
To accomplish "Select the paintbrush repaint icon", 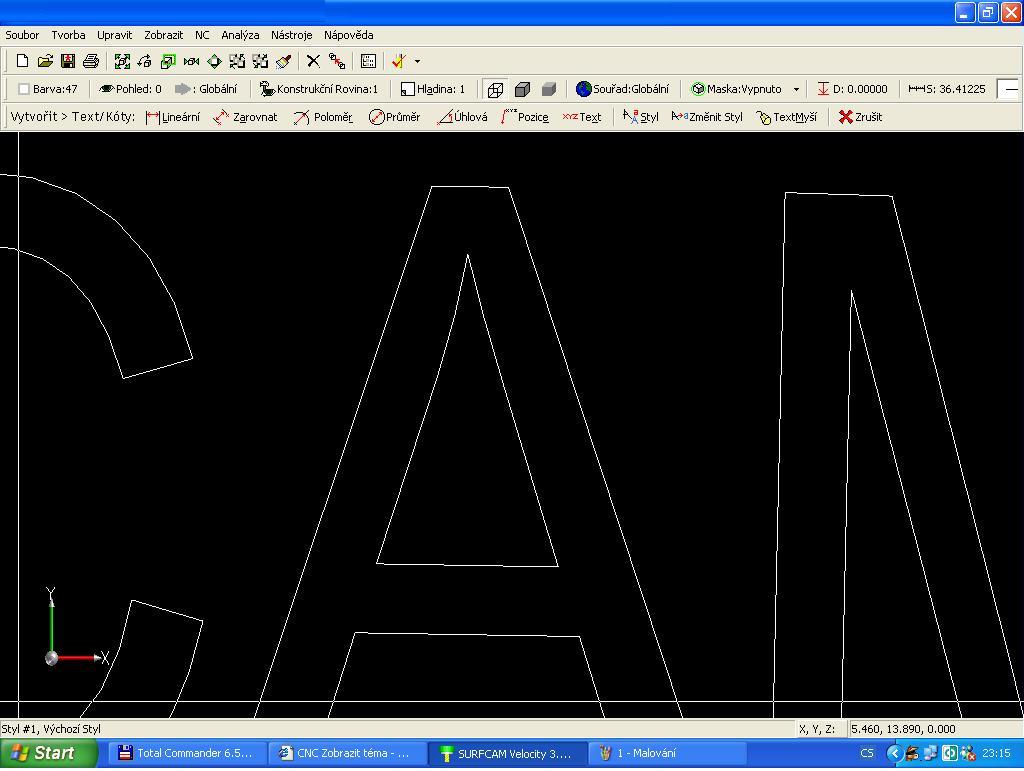I will coord(284,61).
